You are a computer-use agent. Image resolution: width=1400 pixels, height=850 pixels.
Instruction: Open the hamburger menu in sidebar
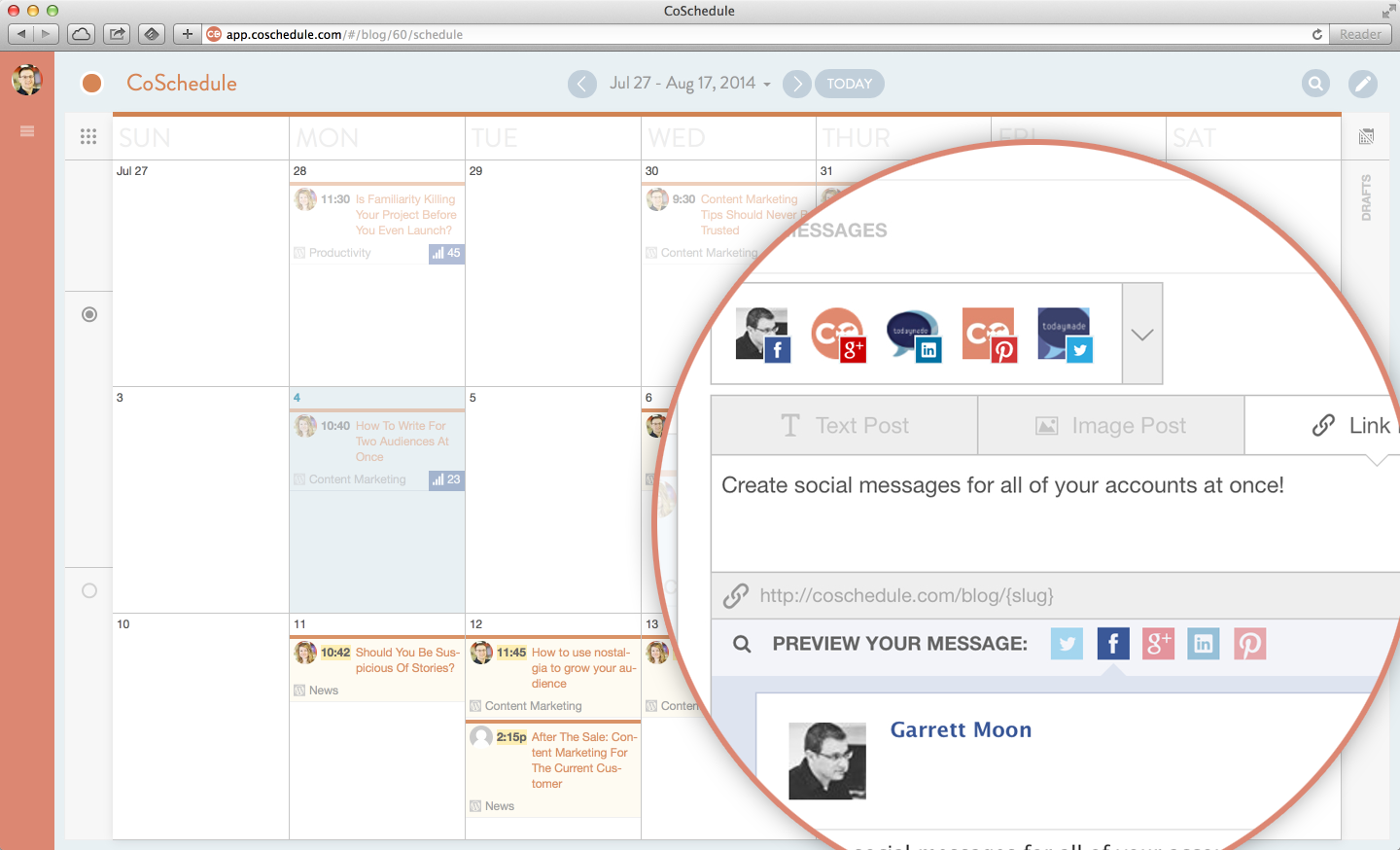[x=27, y=131]
